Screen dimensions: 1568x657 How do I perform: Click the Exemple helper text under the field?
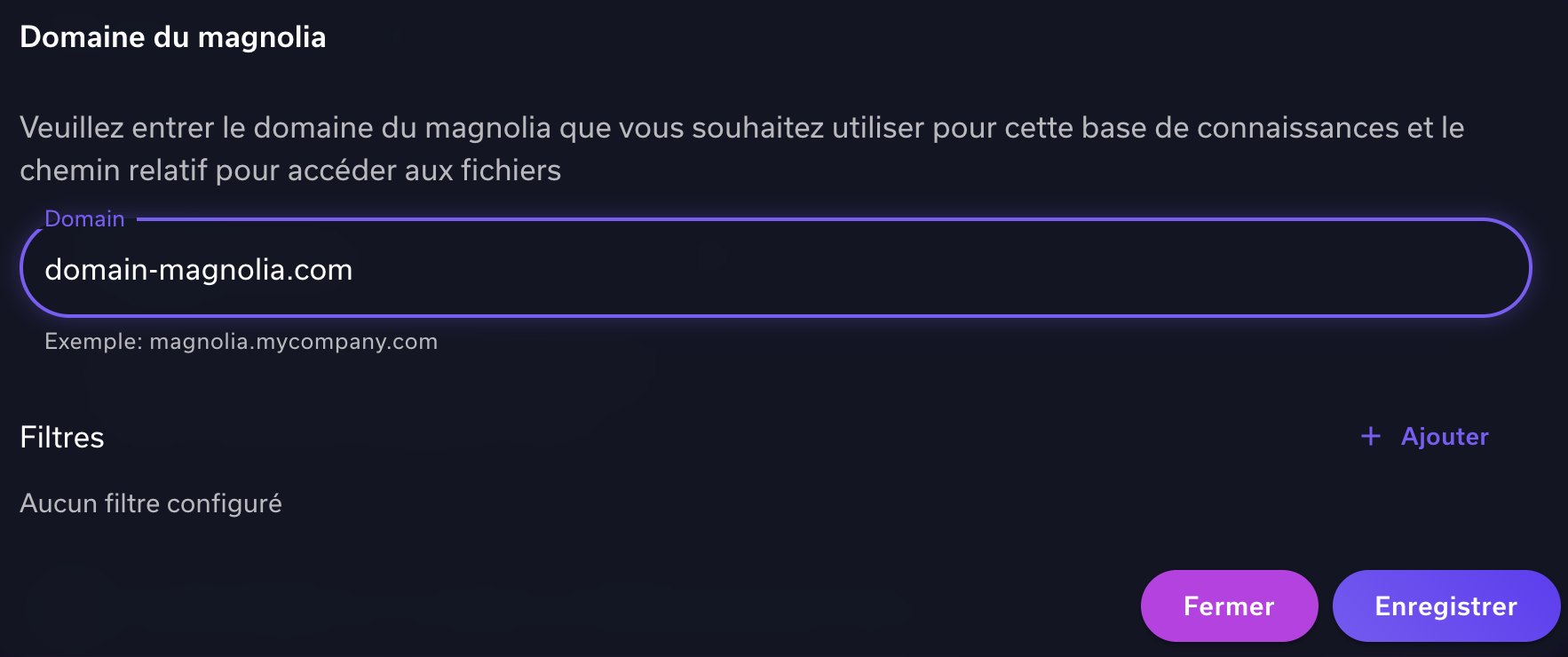(x=241, y=342)
